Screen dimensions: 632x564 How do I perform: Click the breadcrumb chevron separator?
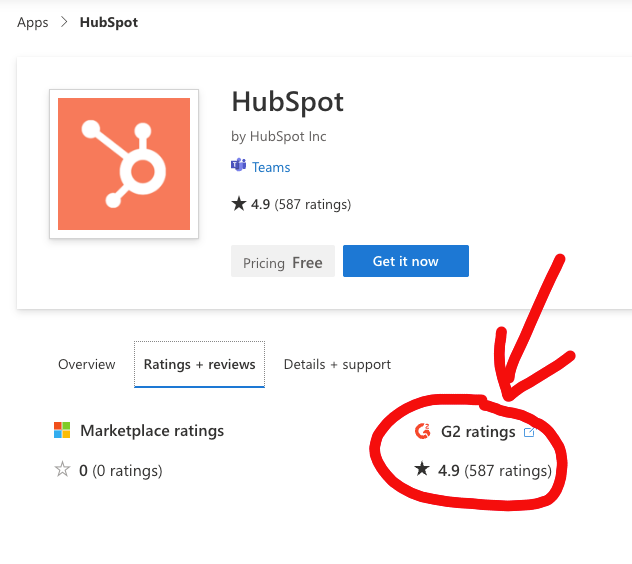click(64, 22)
